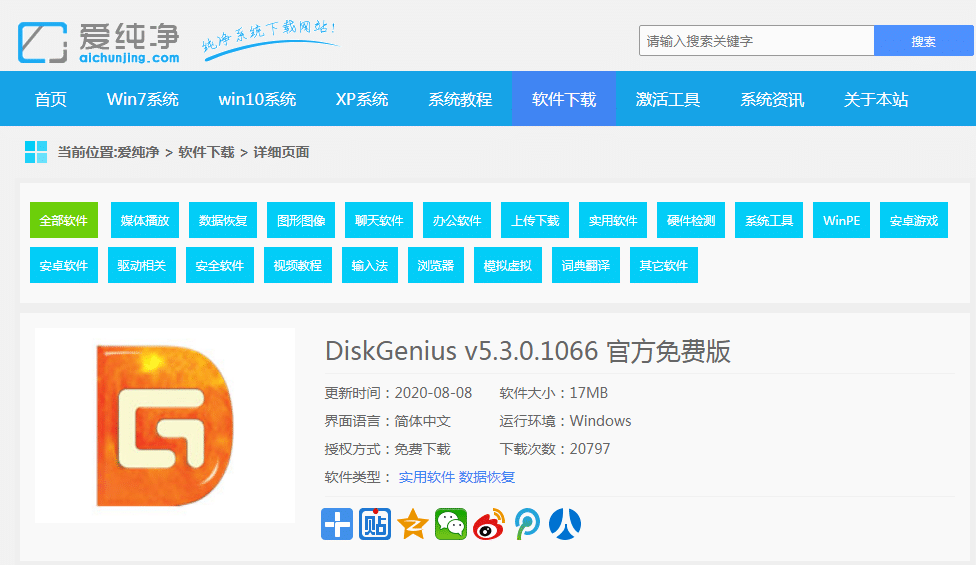Open the 关于本站 nav item
This screenshot has height=565, width=976.
[x=876, y=100]
